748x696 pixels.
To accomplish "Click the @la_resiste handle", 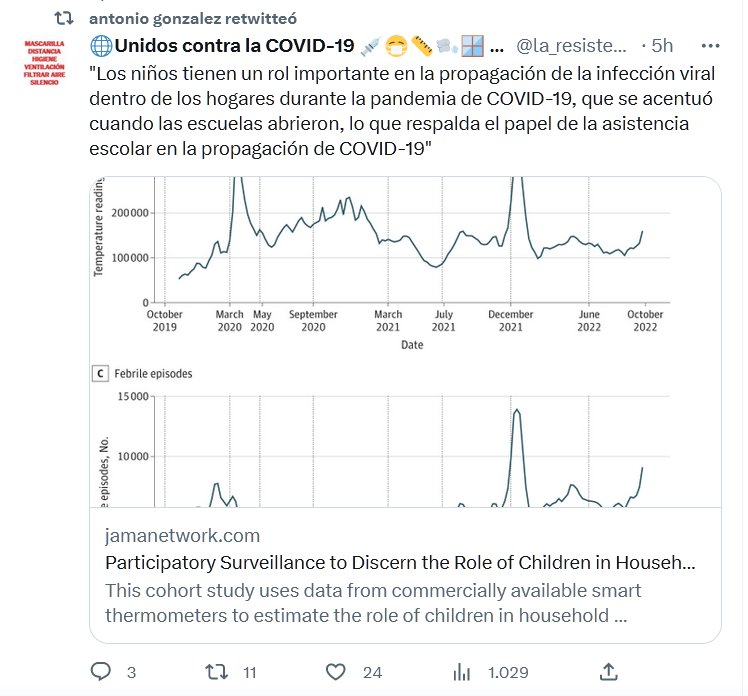I will [x=572, y=46].
